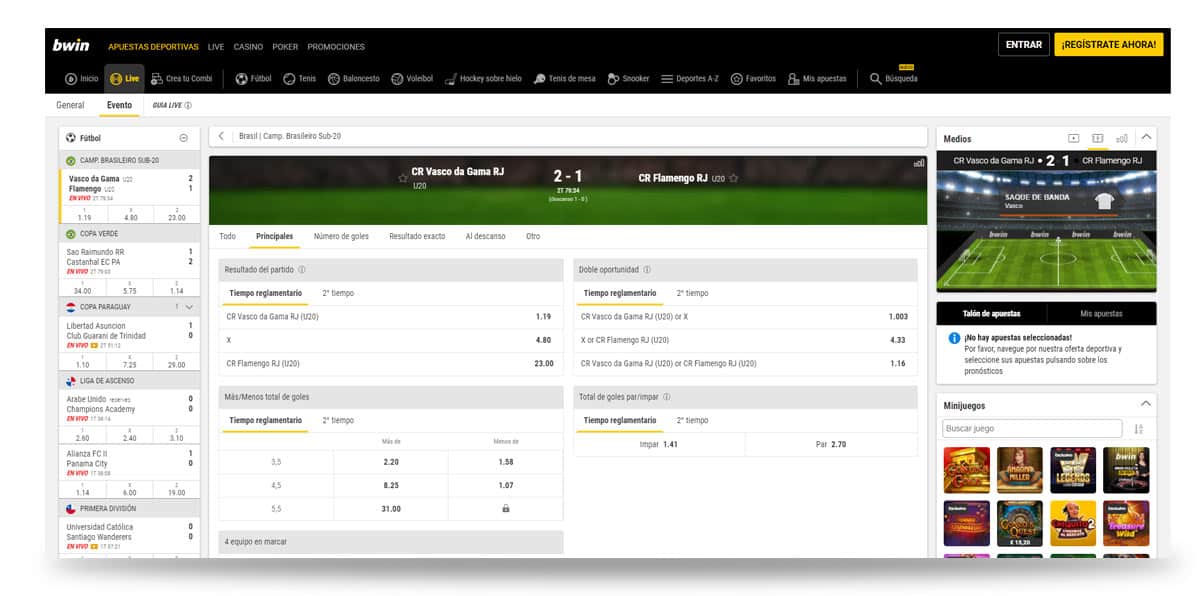The height and width of the screenshot is (596, 1200).
Task: Collapse the Medios panel
Action: tap(1146, 138)
